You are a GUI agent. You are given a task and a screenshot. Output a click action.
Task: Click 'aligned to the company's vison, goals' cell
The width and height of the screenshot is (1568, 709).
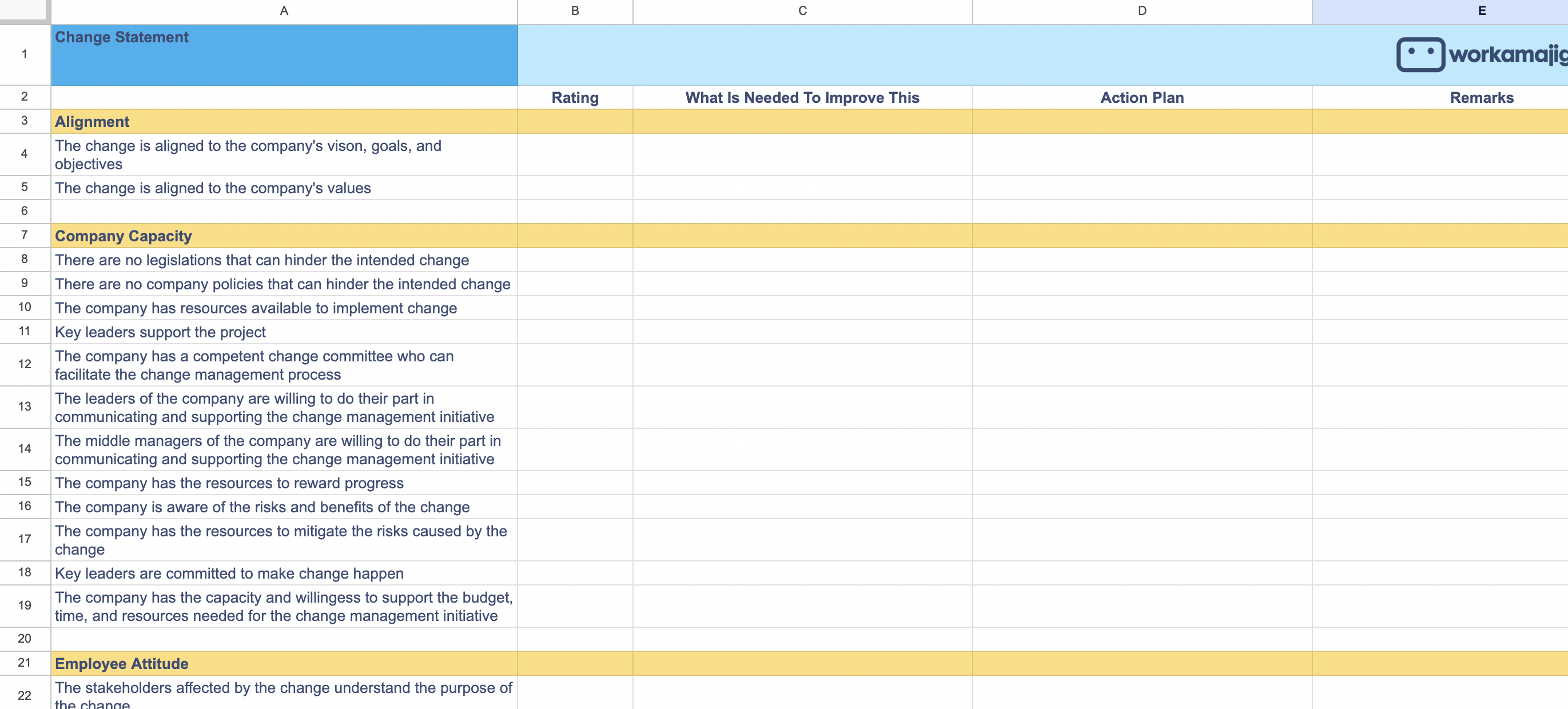click(x=284, y=154)
